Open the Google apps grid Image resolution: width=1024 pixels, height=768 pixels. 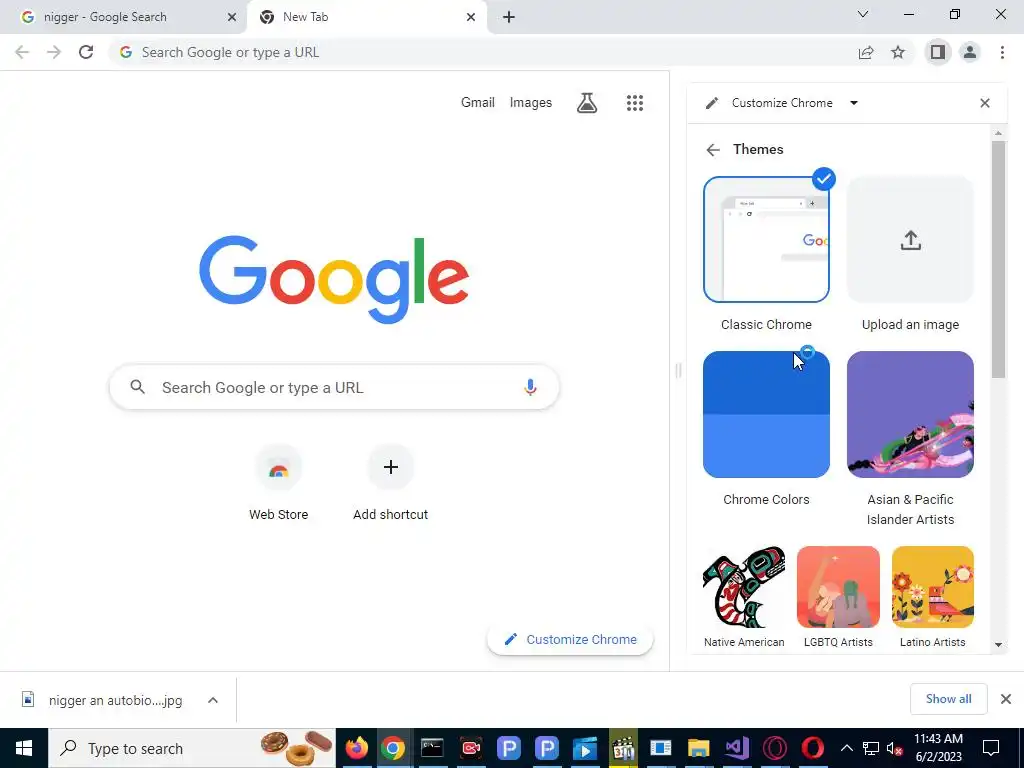pos(635,103)
